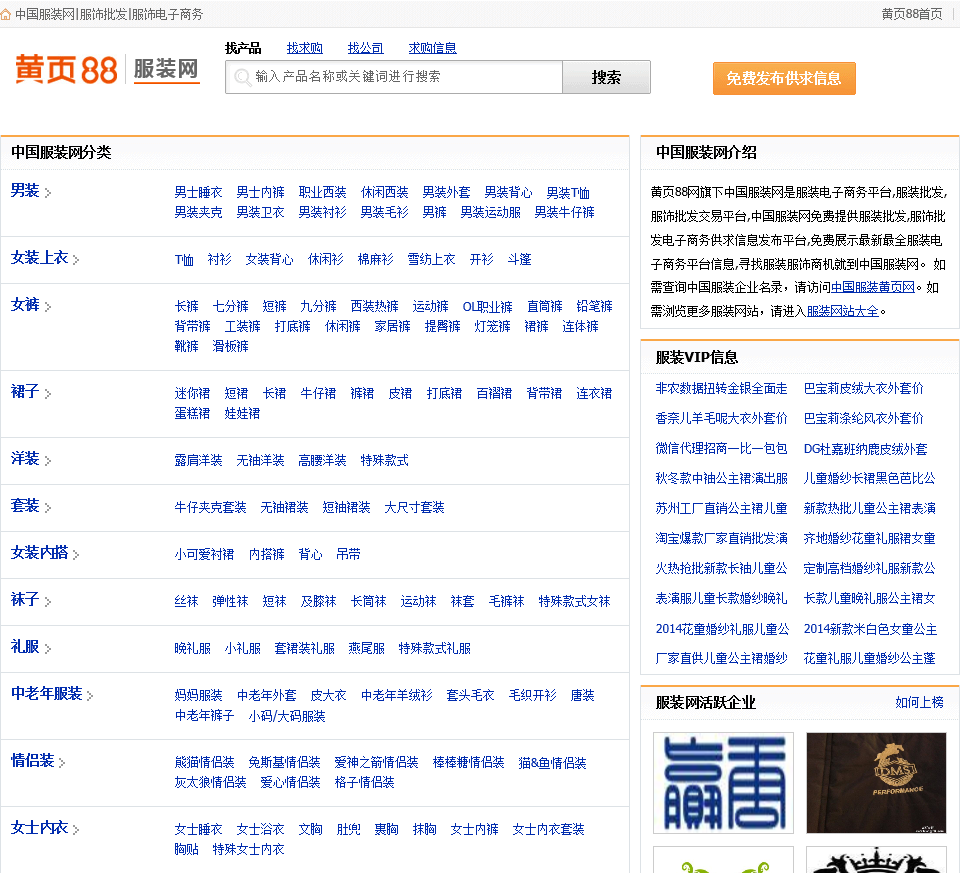Screen dimensions: 960x873
Task: Switch to the 求购信息 tab
Action: coord(432,48)
